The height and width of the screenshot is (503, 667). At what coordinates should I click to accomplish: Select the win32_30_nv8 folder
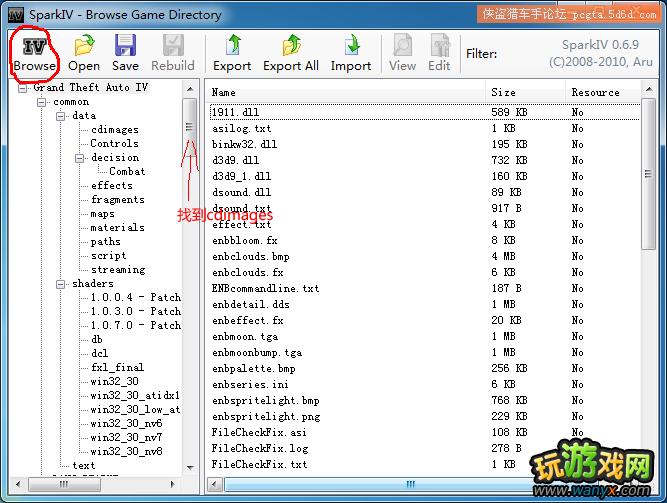point(126,452)
